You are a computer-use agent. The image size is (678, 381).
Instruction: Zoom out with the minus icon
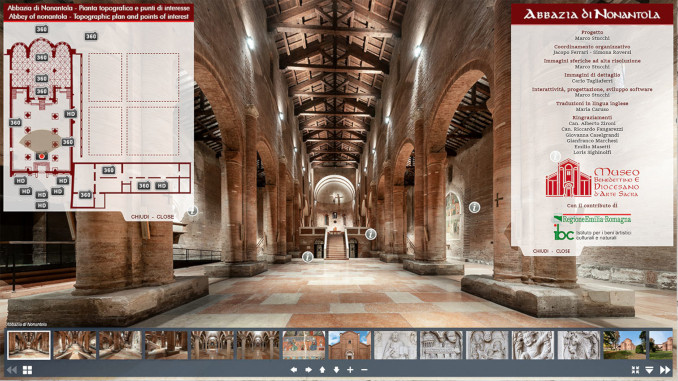point(364,370)
